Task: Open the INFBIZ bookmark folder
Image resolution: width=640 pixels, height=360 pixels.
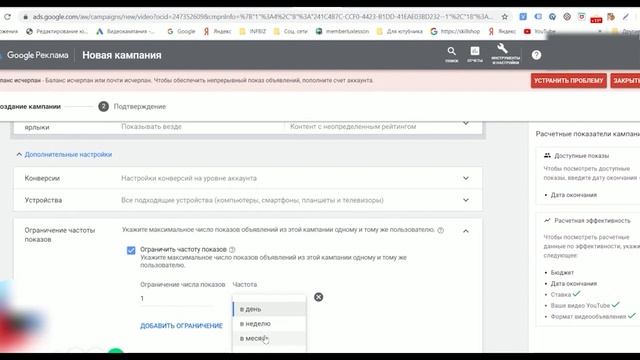Action: pyautogui.click(x=253, y=31)
